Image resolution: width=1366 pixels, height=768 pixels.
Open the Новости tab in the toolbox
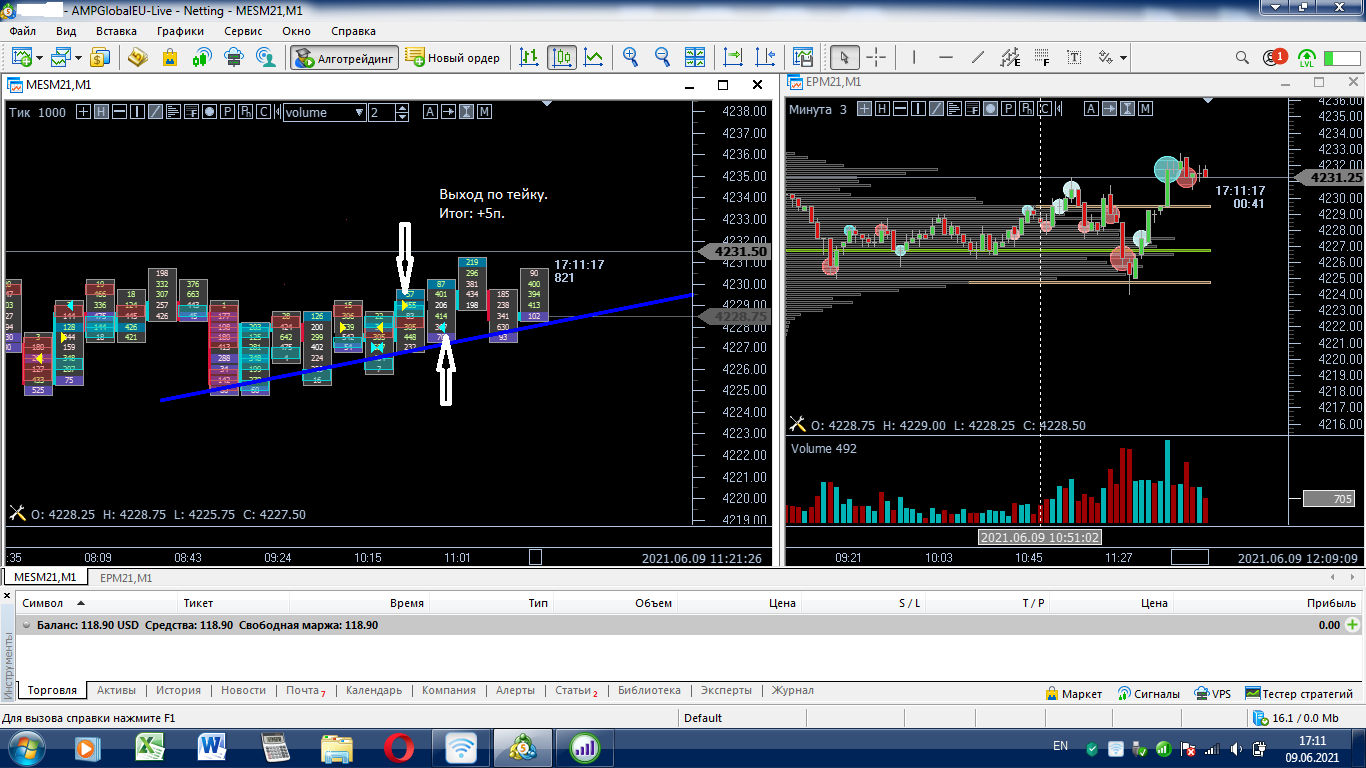pos(243,690)
